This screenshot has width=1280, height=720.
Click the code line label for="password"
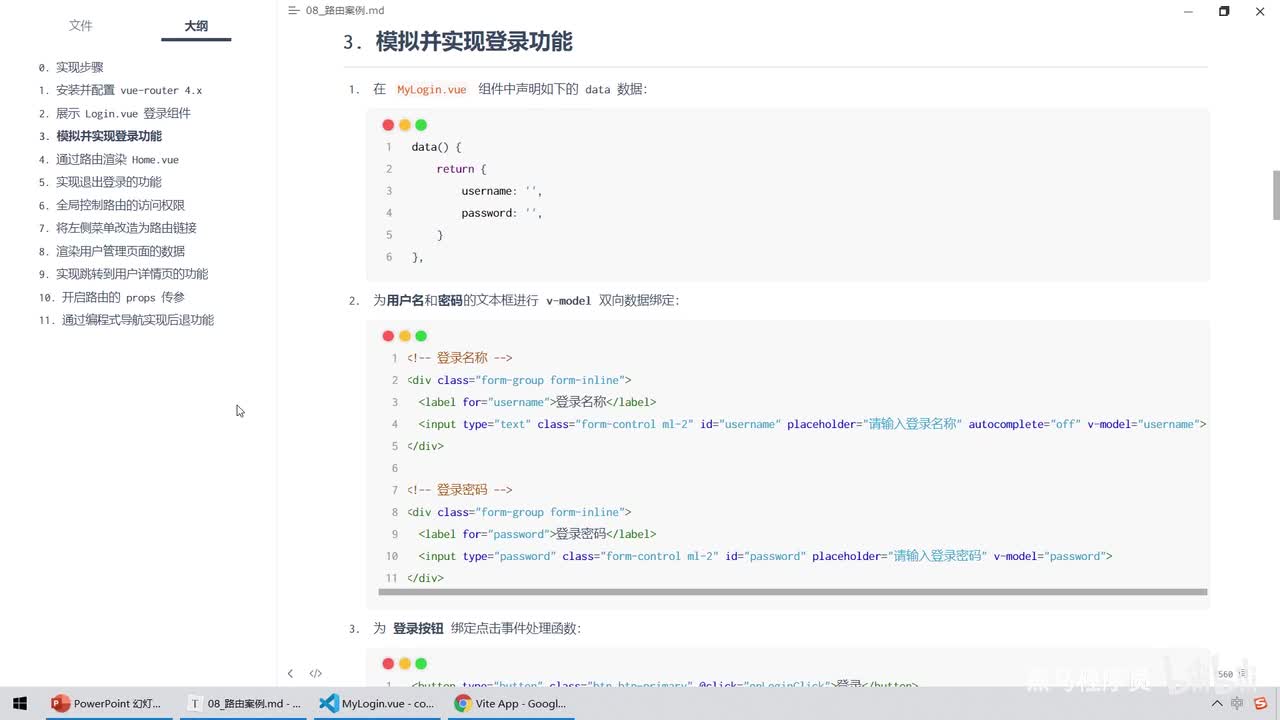click(537, 534)
